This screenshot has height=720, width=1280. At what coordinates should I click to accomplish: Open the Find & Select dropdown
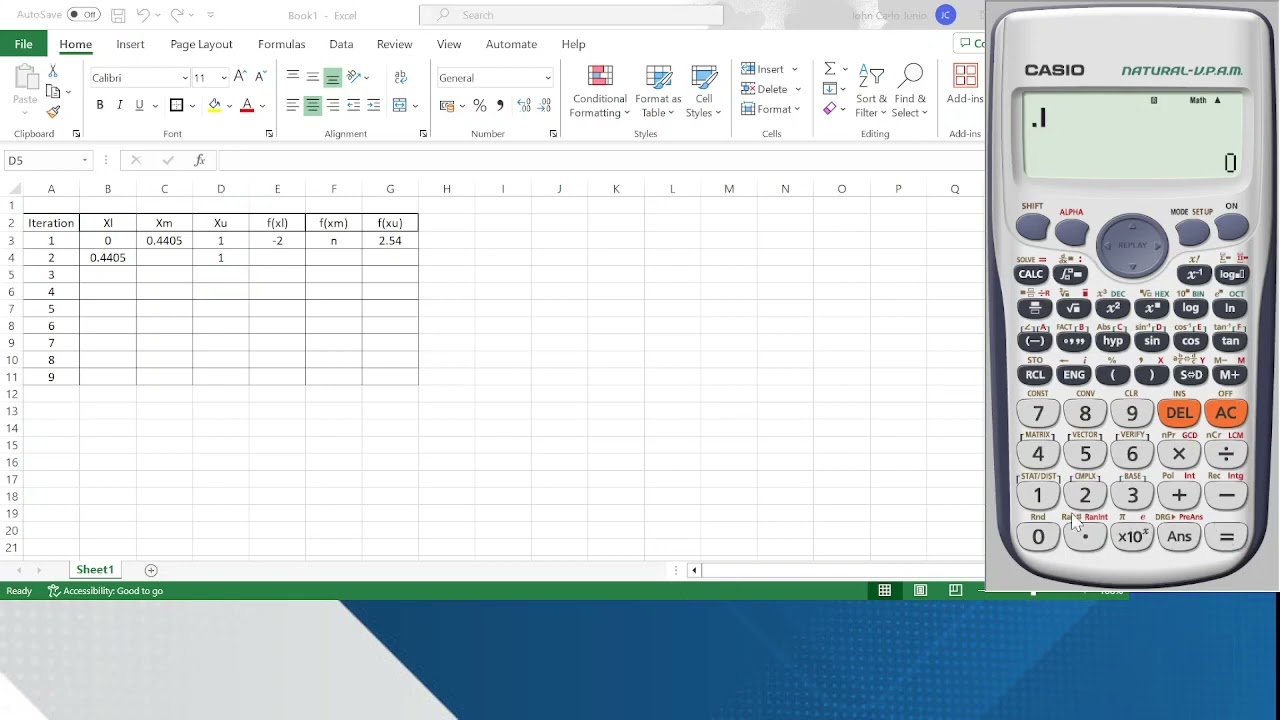tap(910, 92)
